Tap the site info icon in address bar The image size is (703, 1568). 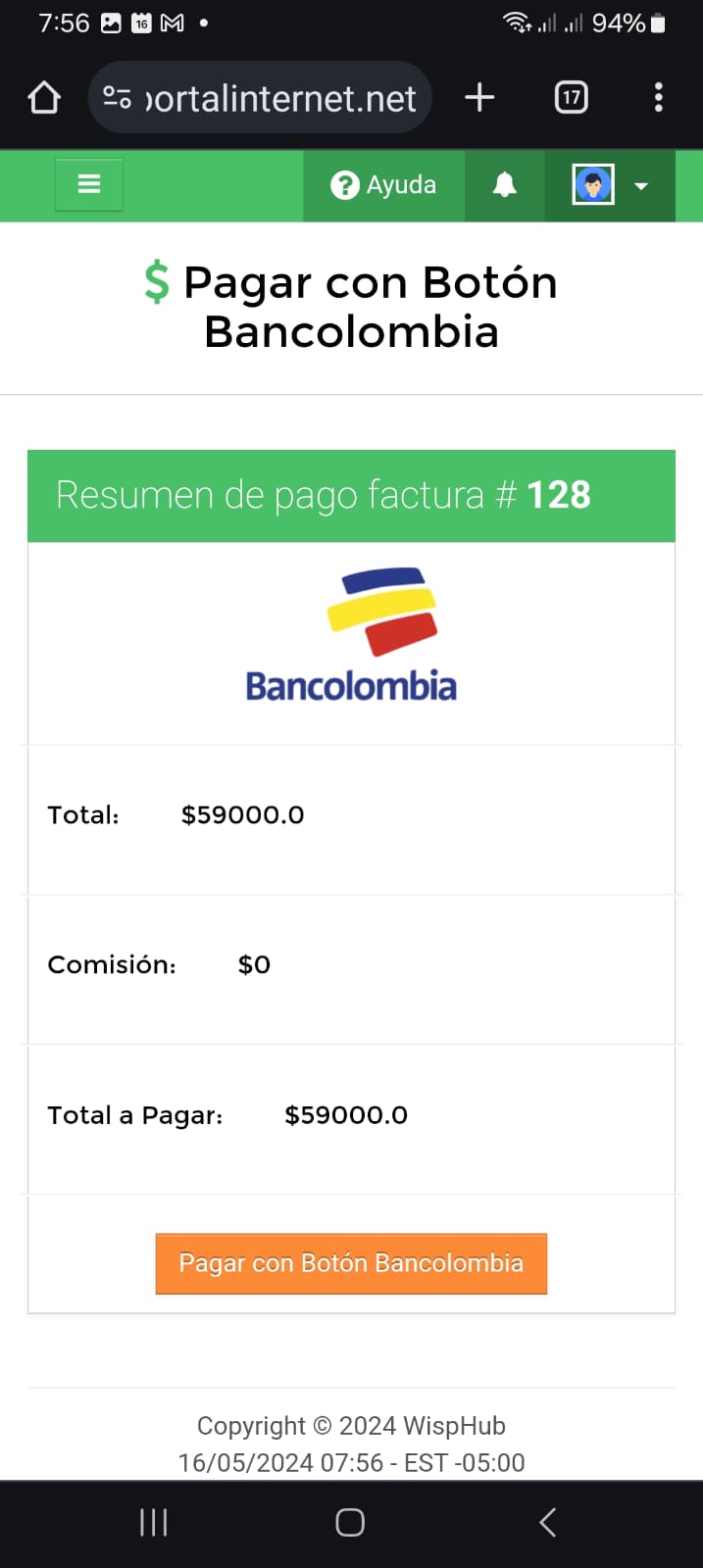(x=117, y=98)
